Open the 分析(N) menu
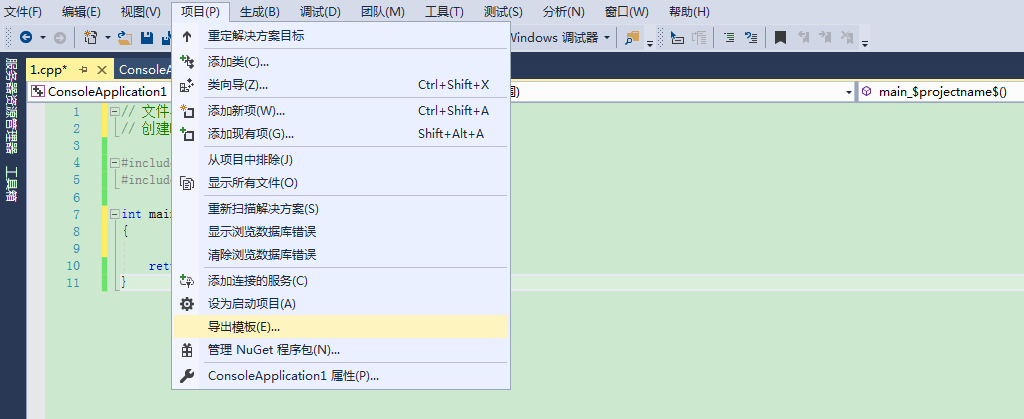 (x=564, y=12)
